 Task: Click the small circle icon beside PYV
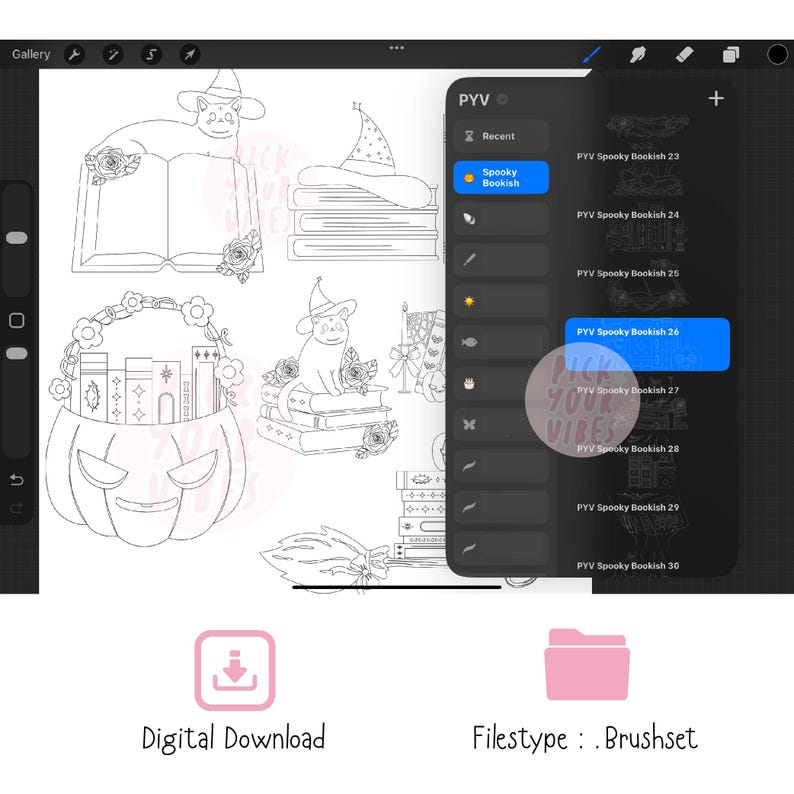(x=502, y=99)
